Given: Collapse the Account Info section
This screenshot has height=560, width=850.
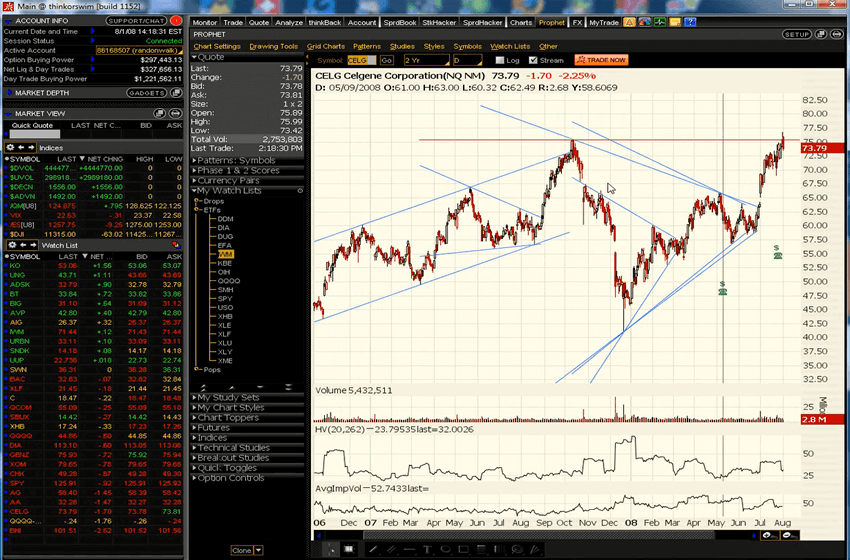Looking at the screenshot, I should coord(8,21).
